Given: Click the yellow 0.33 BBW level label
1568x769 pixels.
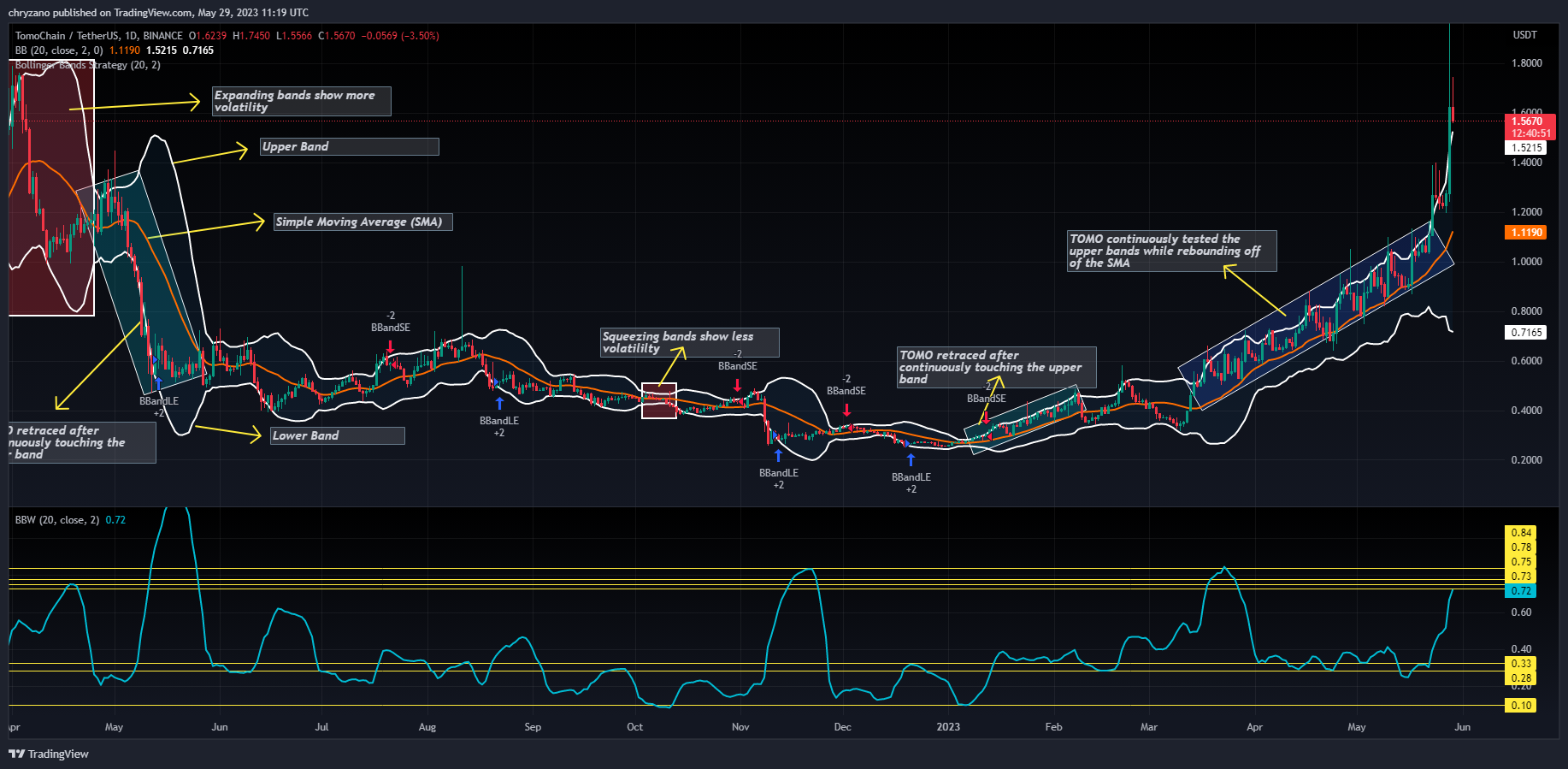Looking at the screenshot, I should click(x=1521, y=664).
